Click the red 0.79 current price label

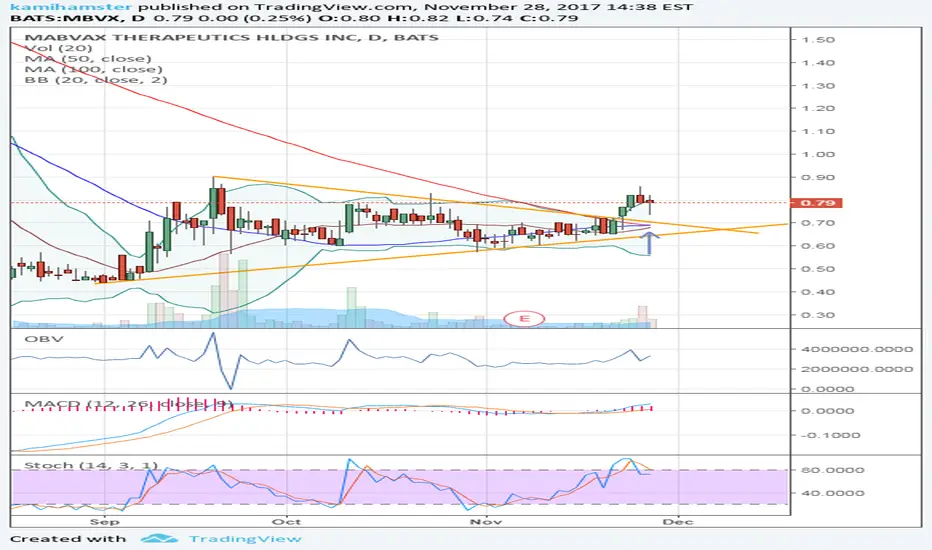(817, 203)
